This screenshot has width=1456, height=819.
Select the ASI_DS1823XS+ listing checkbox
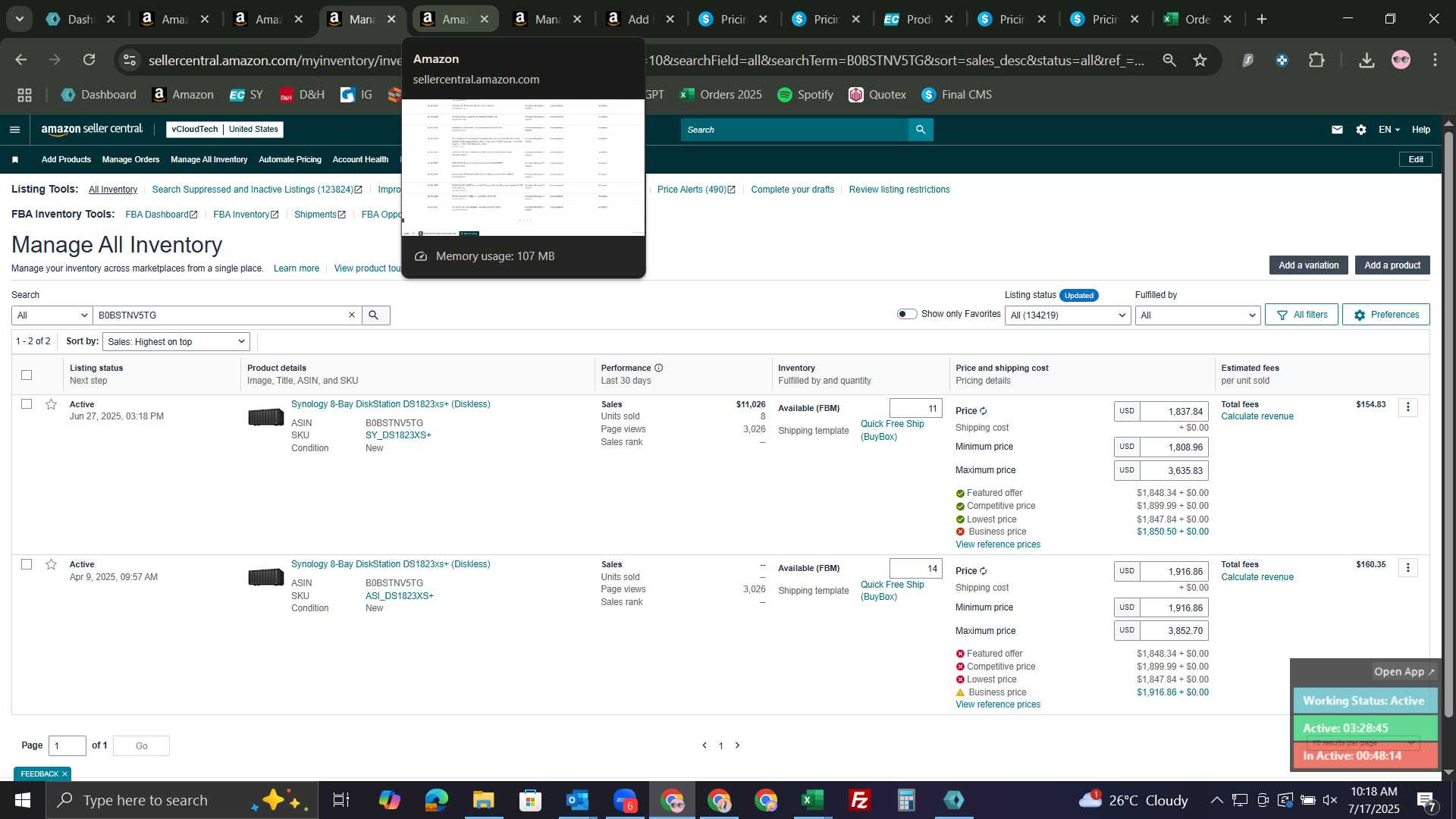27,564
